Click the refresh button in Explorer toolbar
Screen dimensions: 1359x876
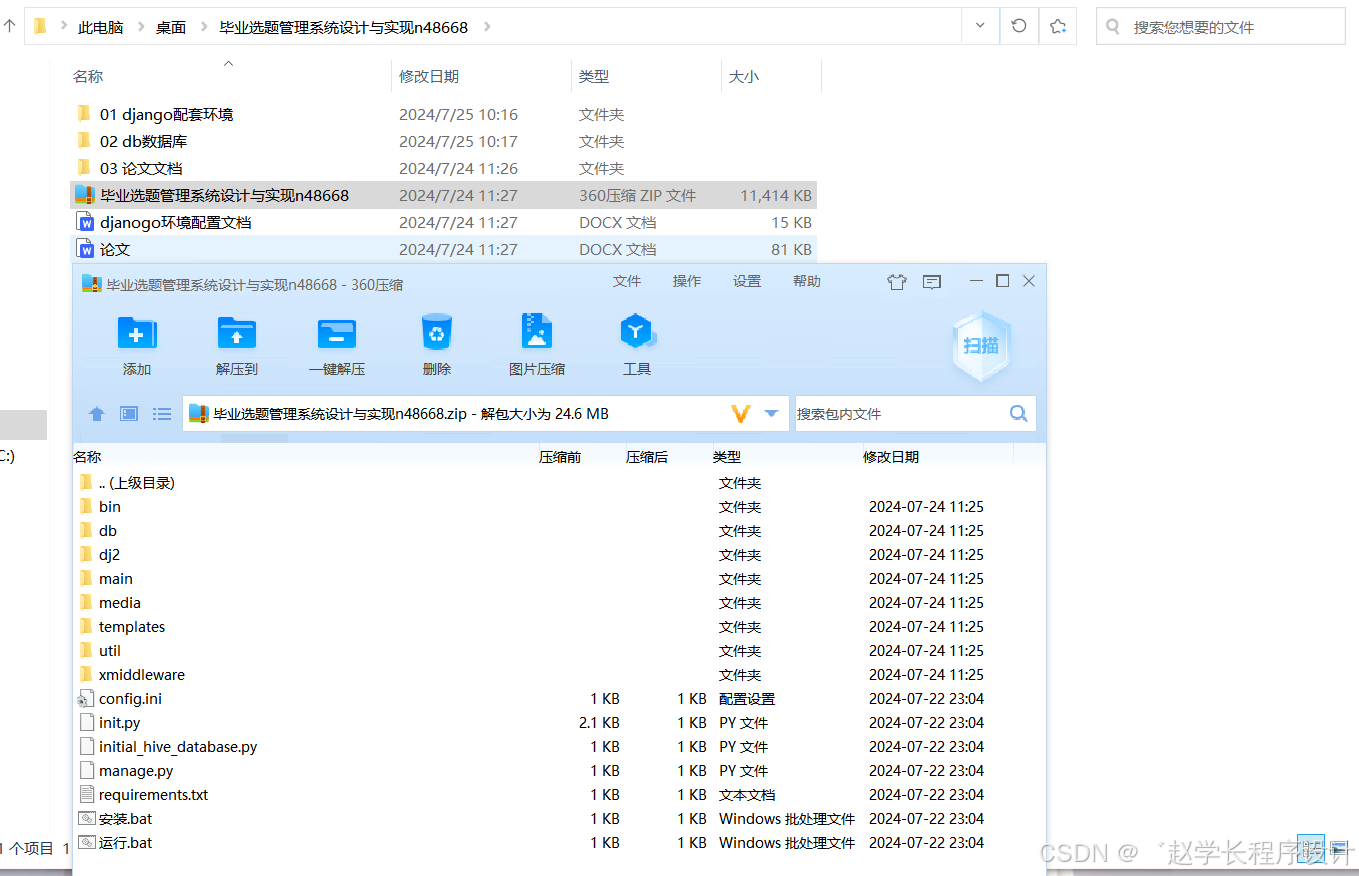1018,25
